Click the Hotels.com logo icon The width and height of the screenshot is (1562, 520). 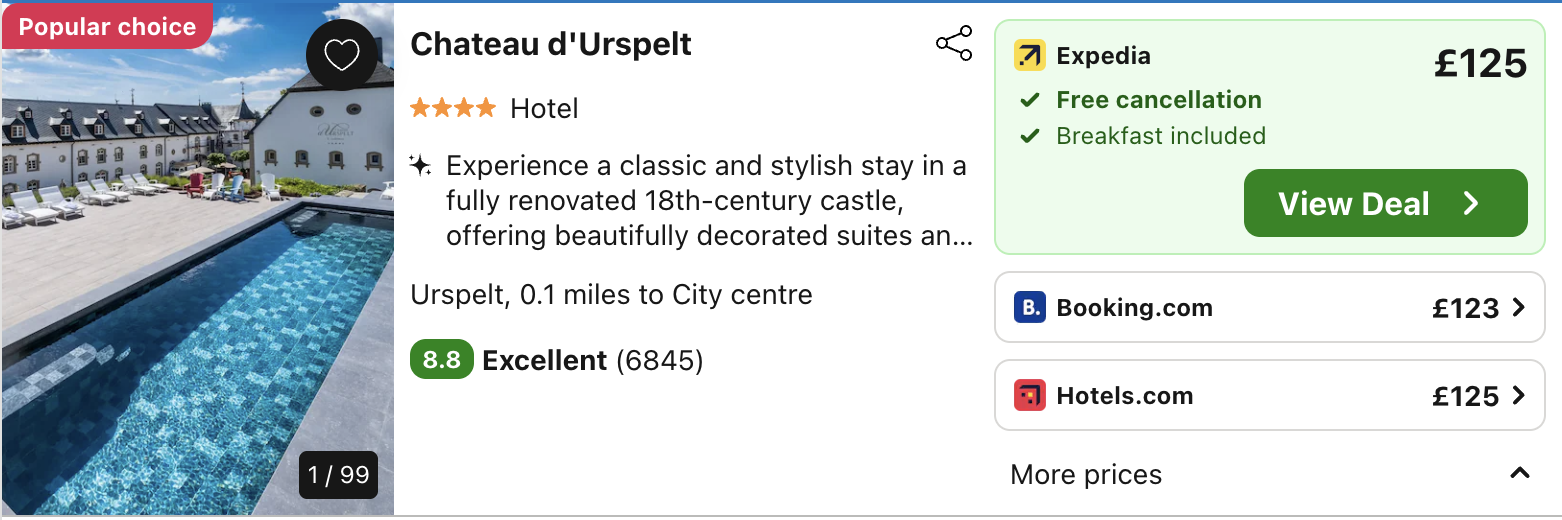click(1029, 395)
